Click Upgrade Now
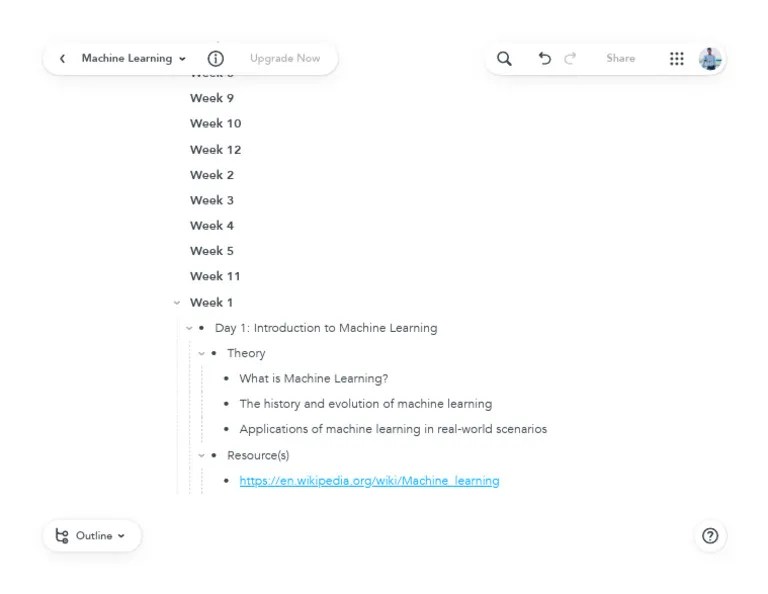Viewport: 768px width, 594px height. [x=285, y=58]
